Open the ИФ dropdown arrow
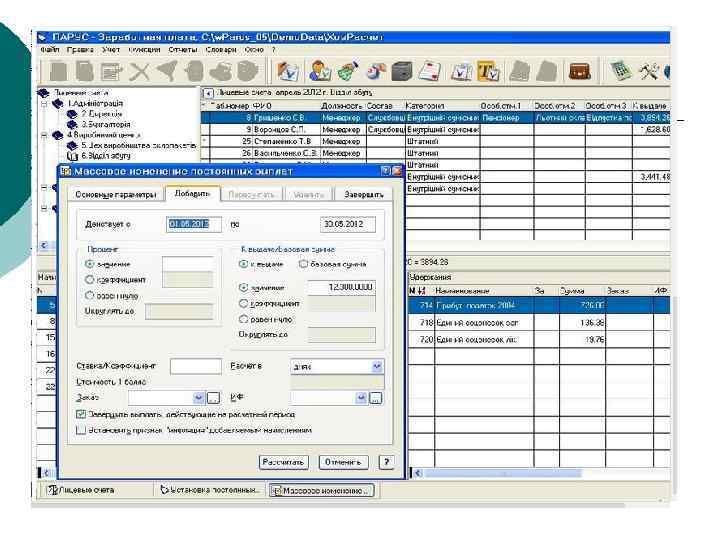This screenshot has width=720, height=540. pos(361,398)
